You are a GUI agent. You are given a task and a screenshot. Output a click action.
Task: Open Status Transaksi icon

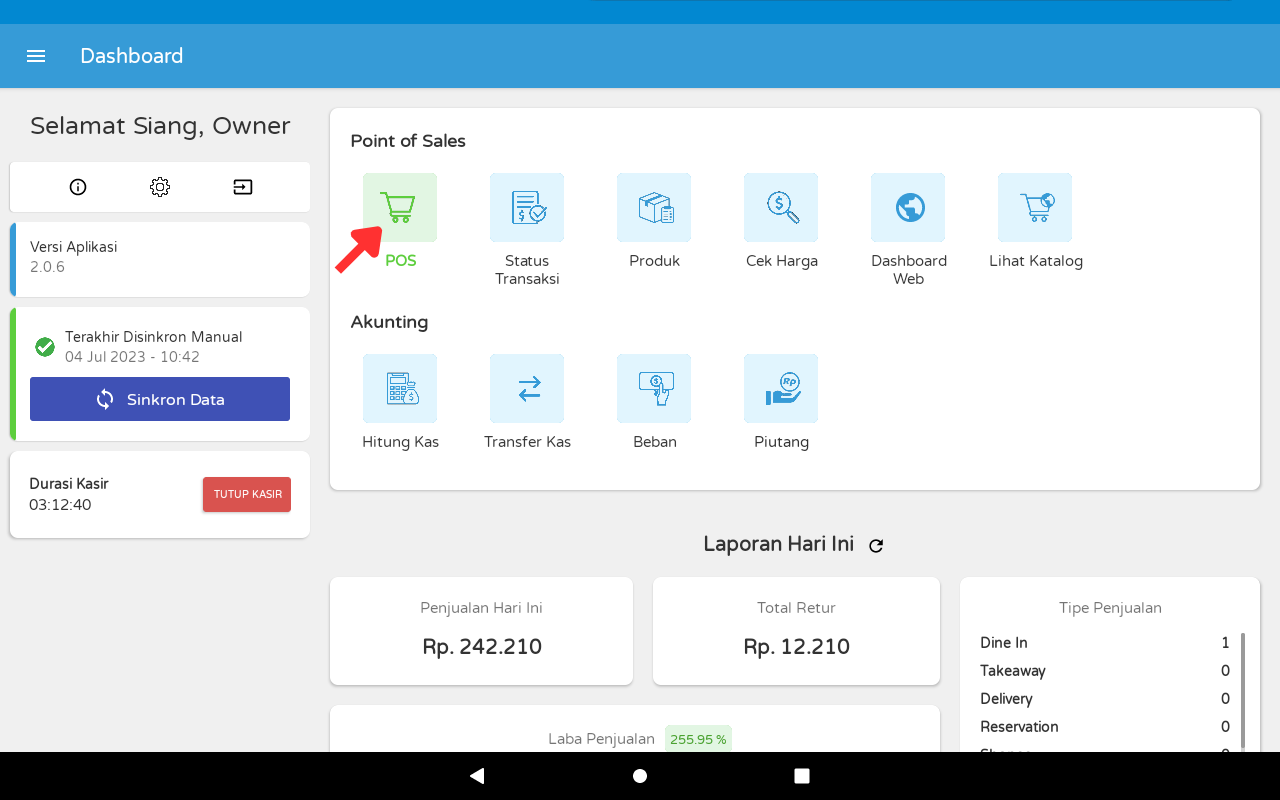(527, 207)
